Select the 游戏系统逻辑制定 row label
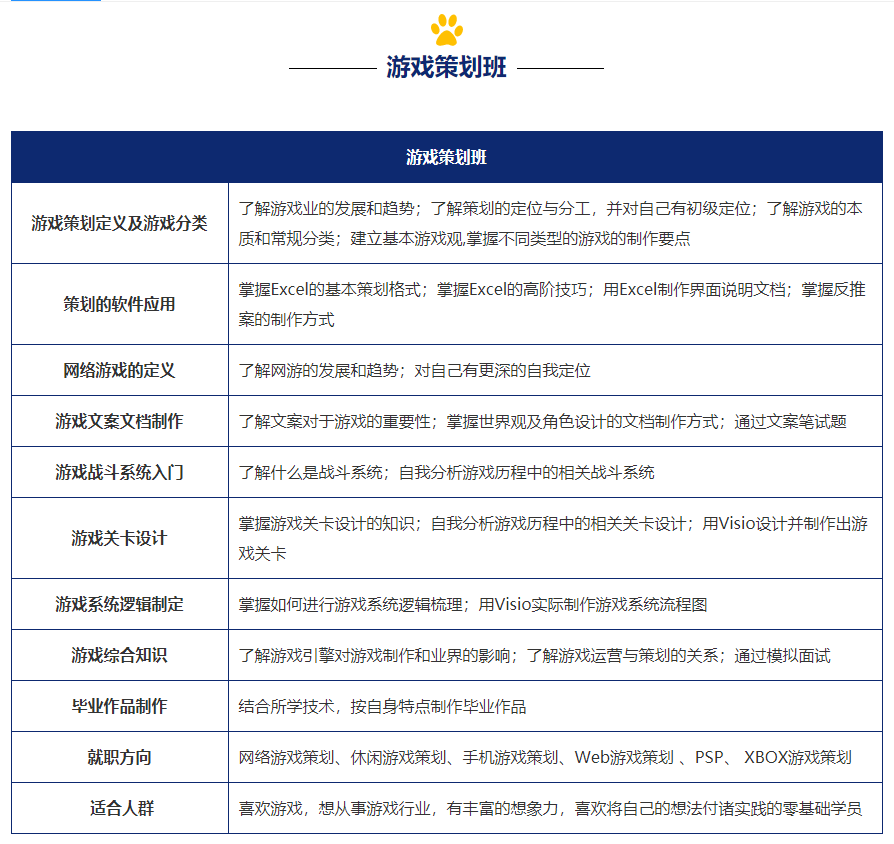 coord(119,604)
